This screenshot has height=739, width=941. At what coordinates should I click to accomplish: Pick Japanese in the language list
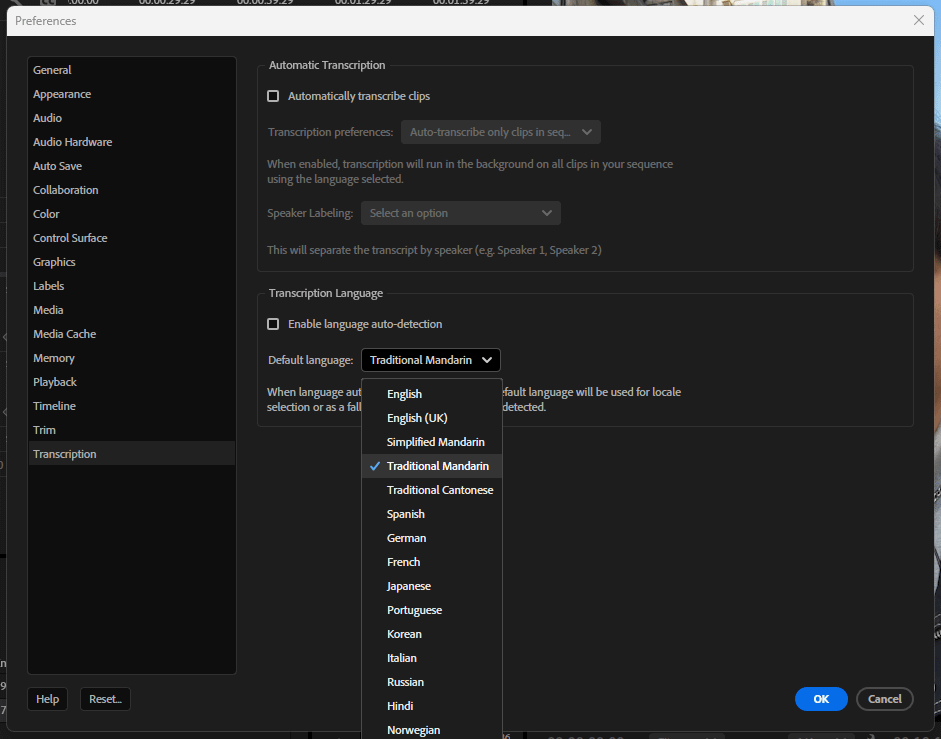[x=409, y=586]
